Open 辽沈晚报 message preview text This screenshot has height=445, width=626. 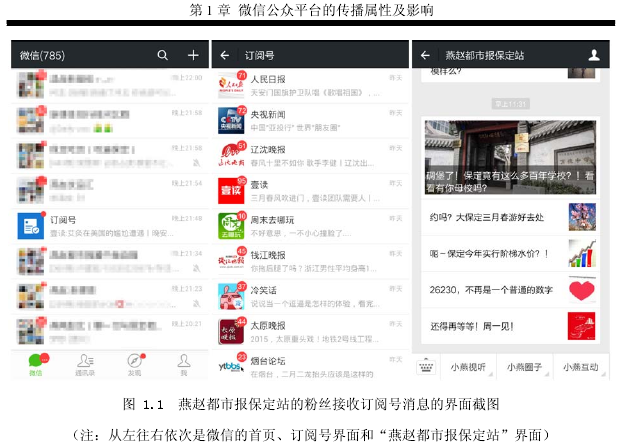[x=312, y=163]
